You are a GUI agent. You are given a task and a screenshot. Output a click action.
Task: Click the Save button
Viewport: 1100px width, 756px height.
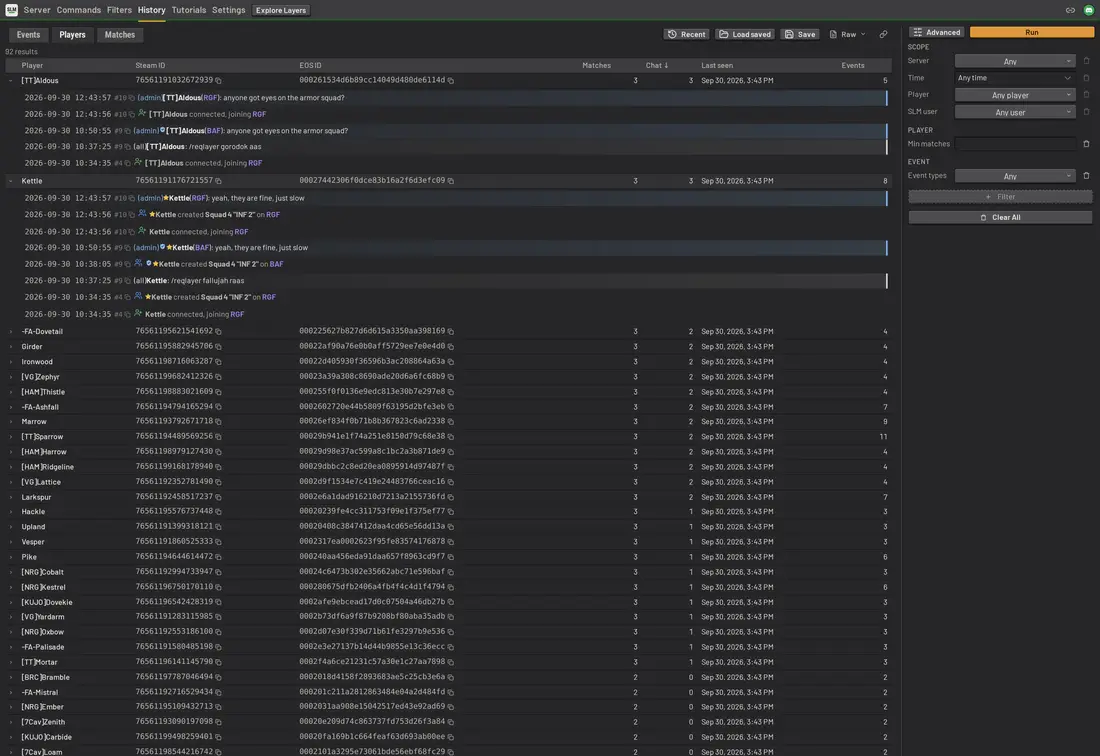800,34
